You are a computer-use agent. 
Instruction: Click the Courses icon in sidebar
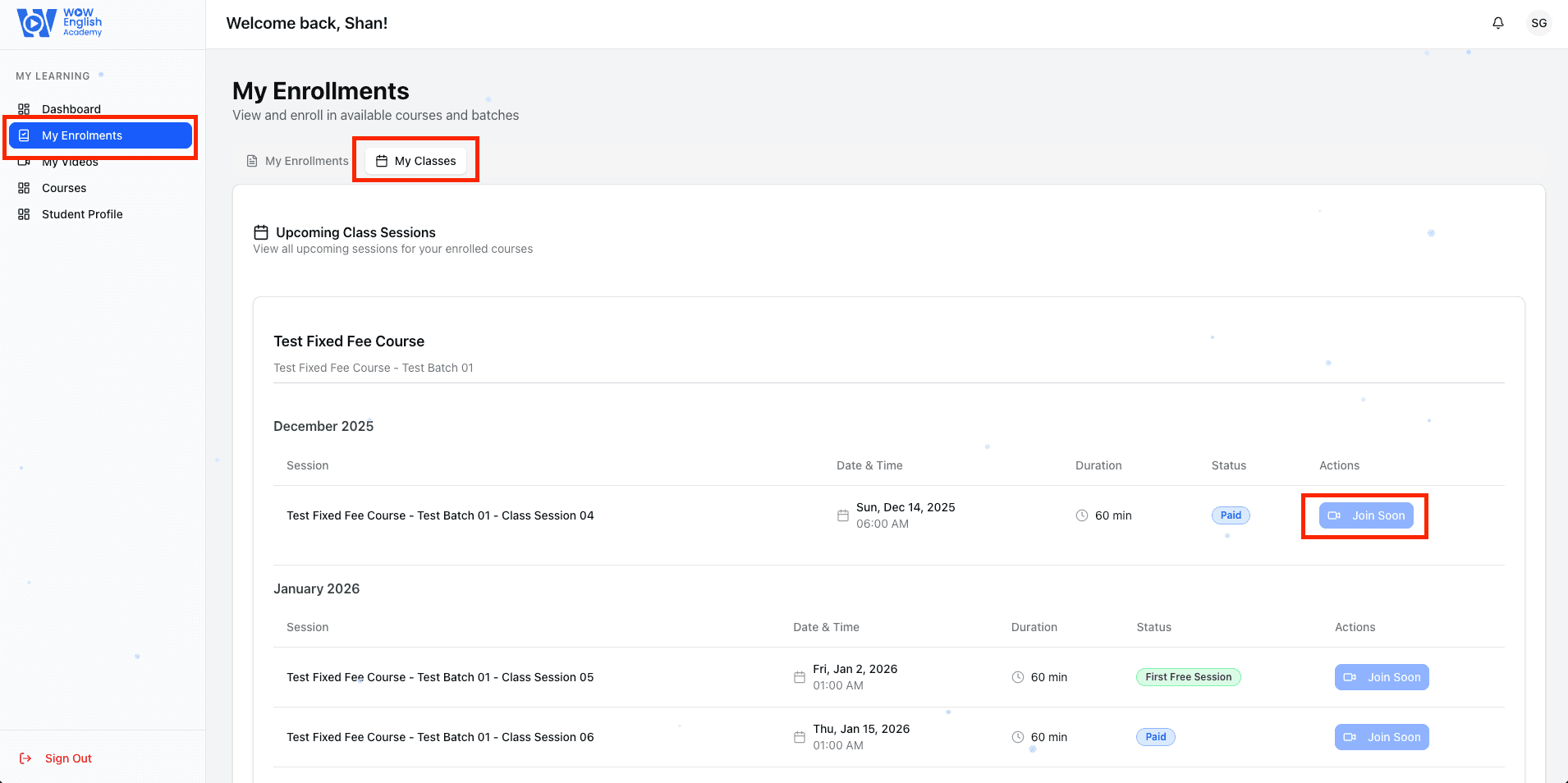[x=24, y=188]
